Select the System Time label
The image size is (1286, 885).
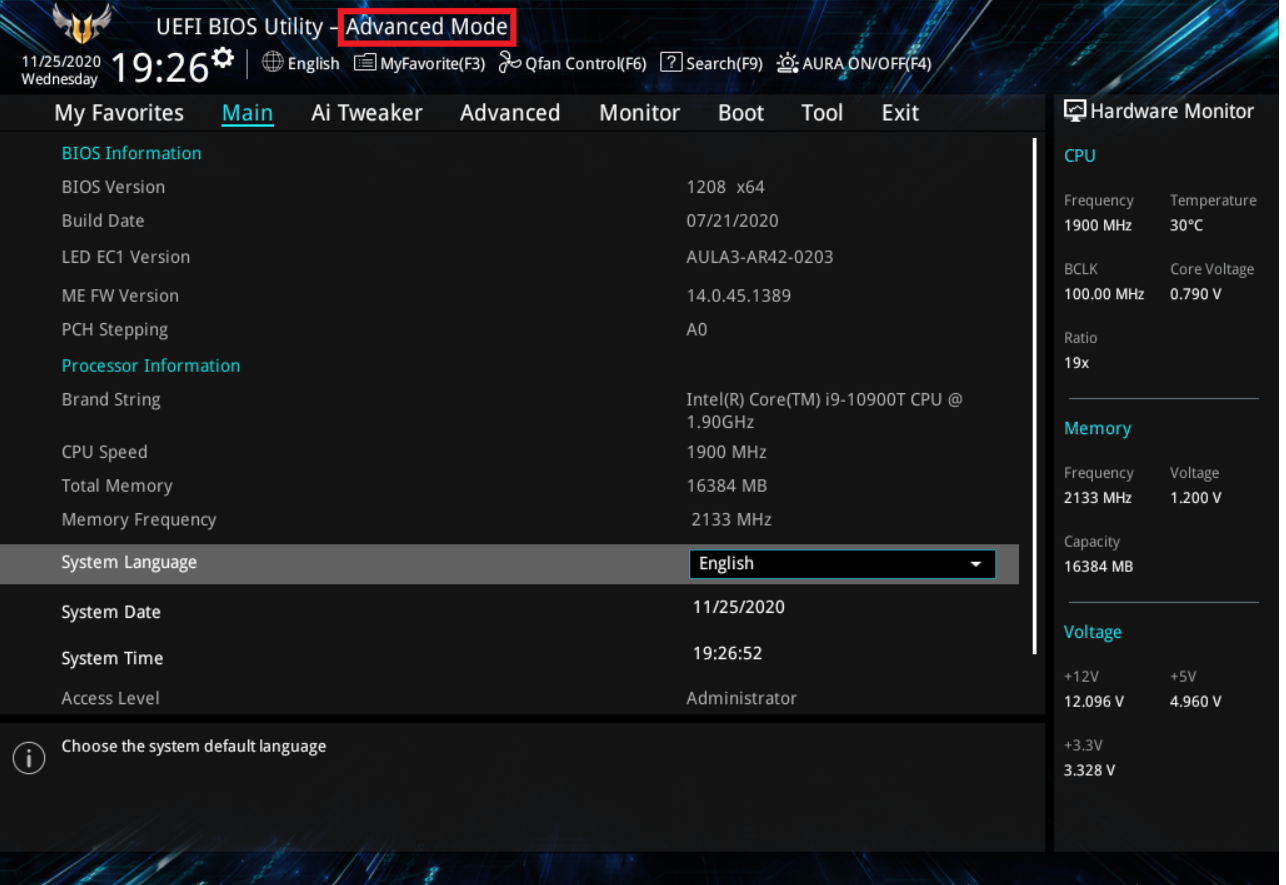(112, 658)
